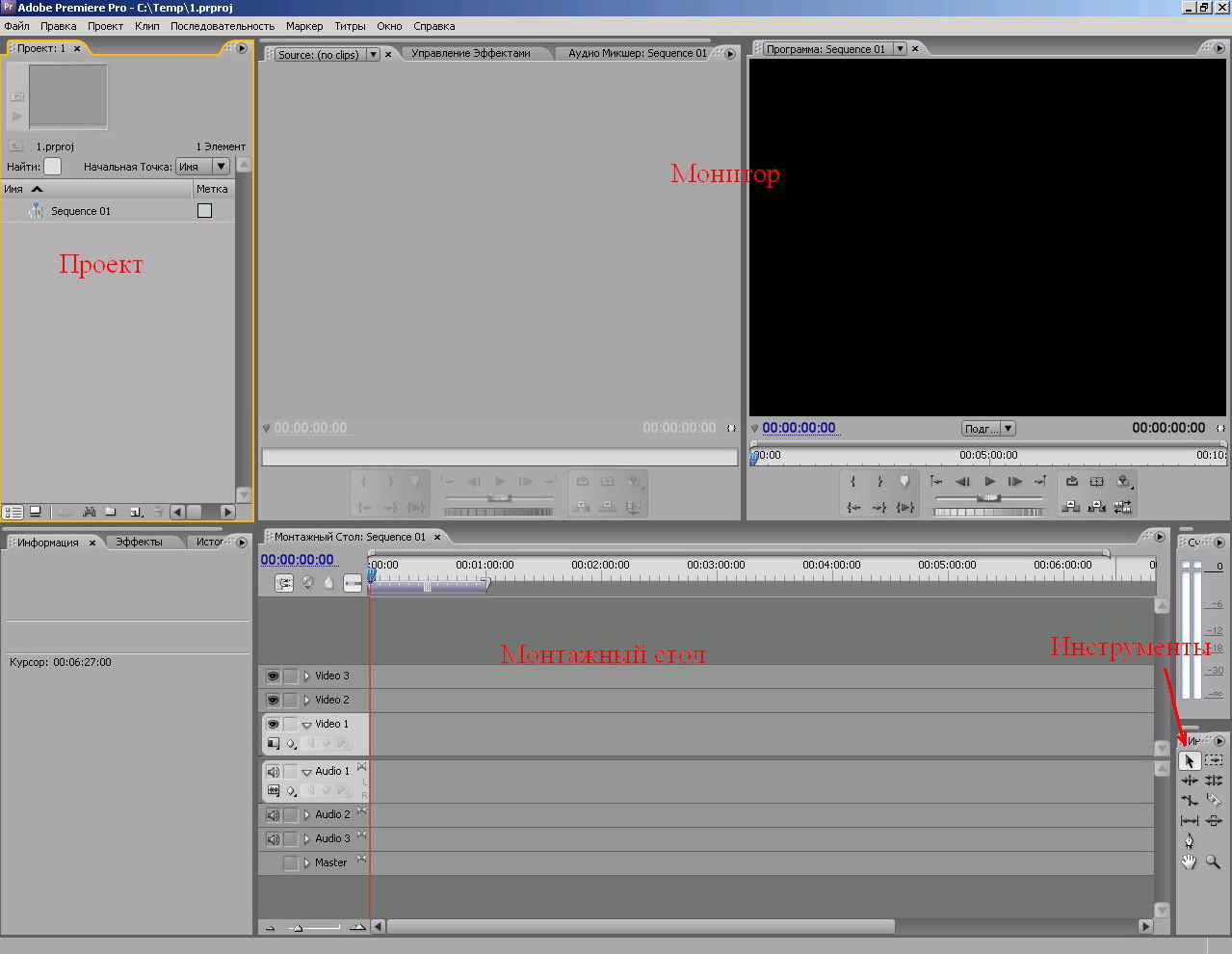1232x954 pixels.
Task: Open the Последовательность menu
Action: pyautogui.click(x=223, y=26)
